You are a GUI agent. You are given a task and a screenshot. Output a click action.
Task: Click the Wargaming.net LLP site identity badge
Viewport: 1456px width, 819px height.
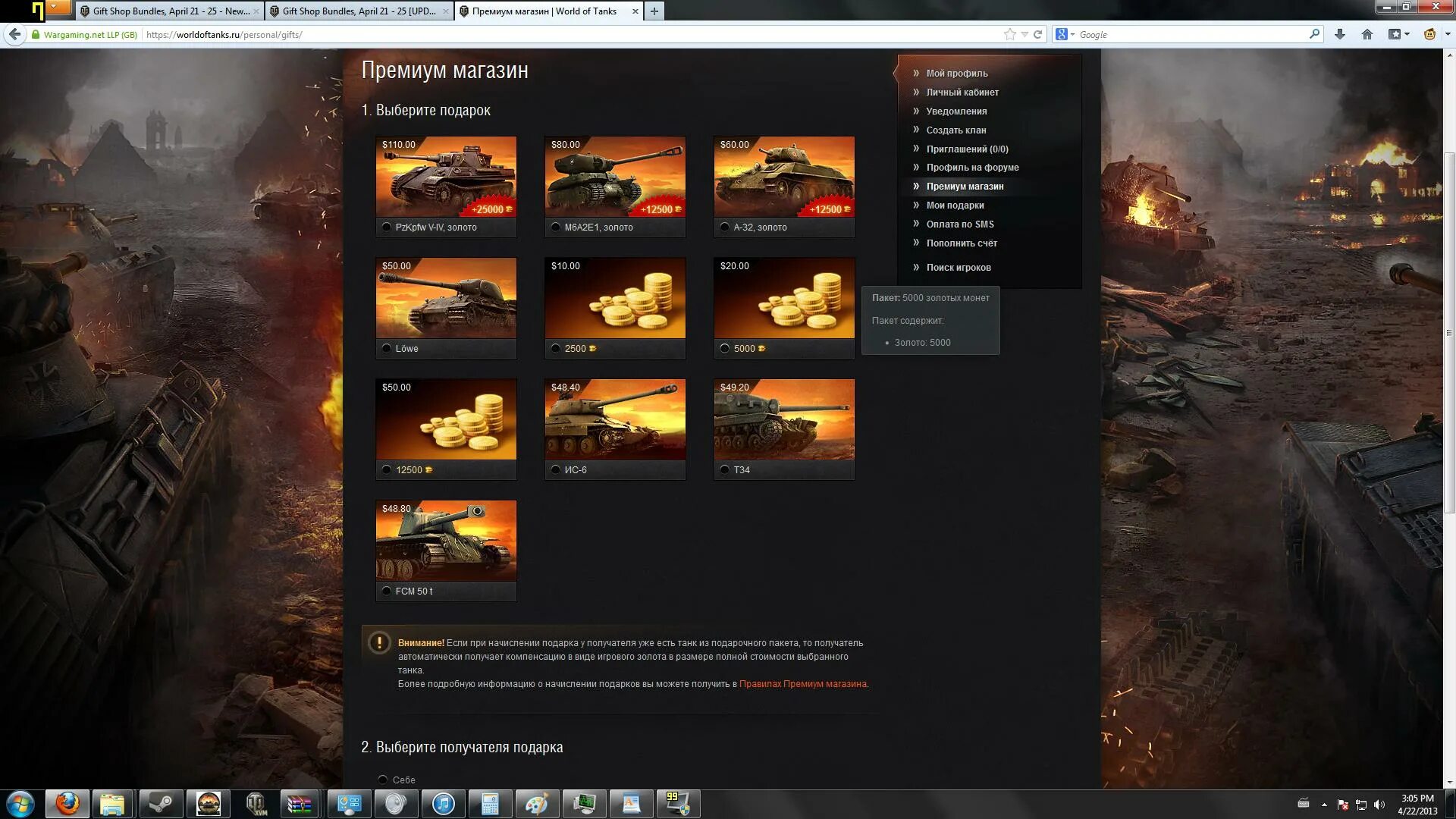(x=84, y=35)
